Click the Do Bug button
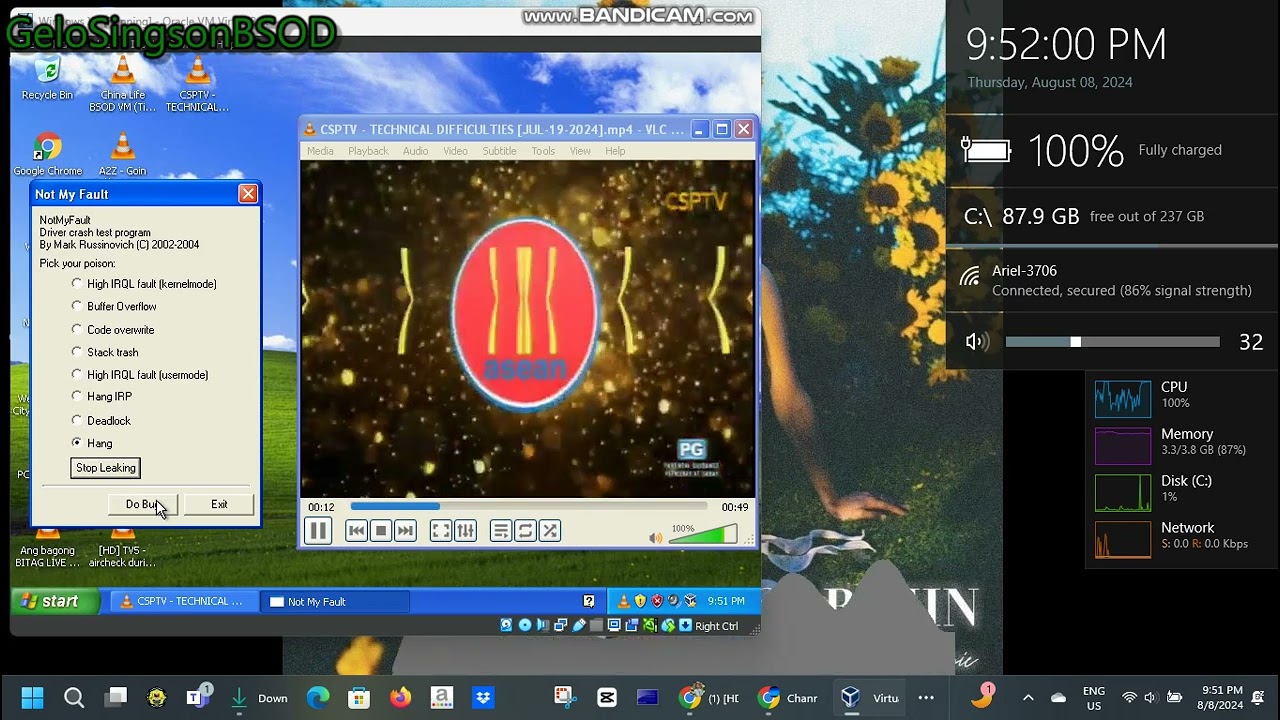 (143, 504)
